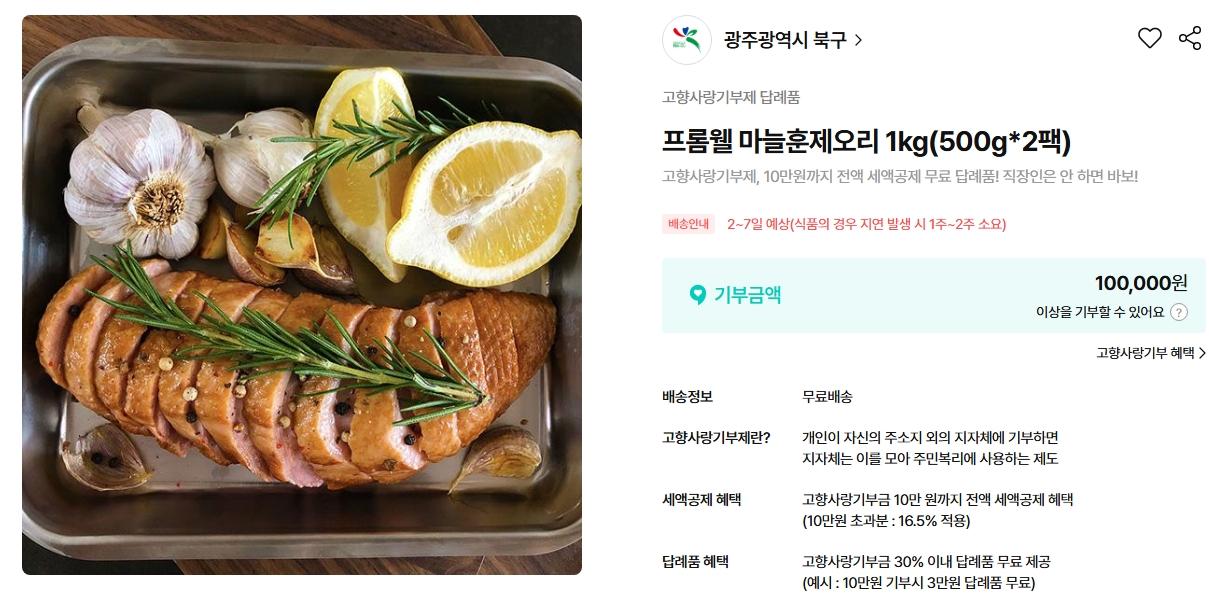Image resolution: width=1209 pixels, height=614 pixels.
Task: Click the smoked duck product image
Action: click(x=302, y=295)
